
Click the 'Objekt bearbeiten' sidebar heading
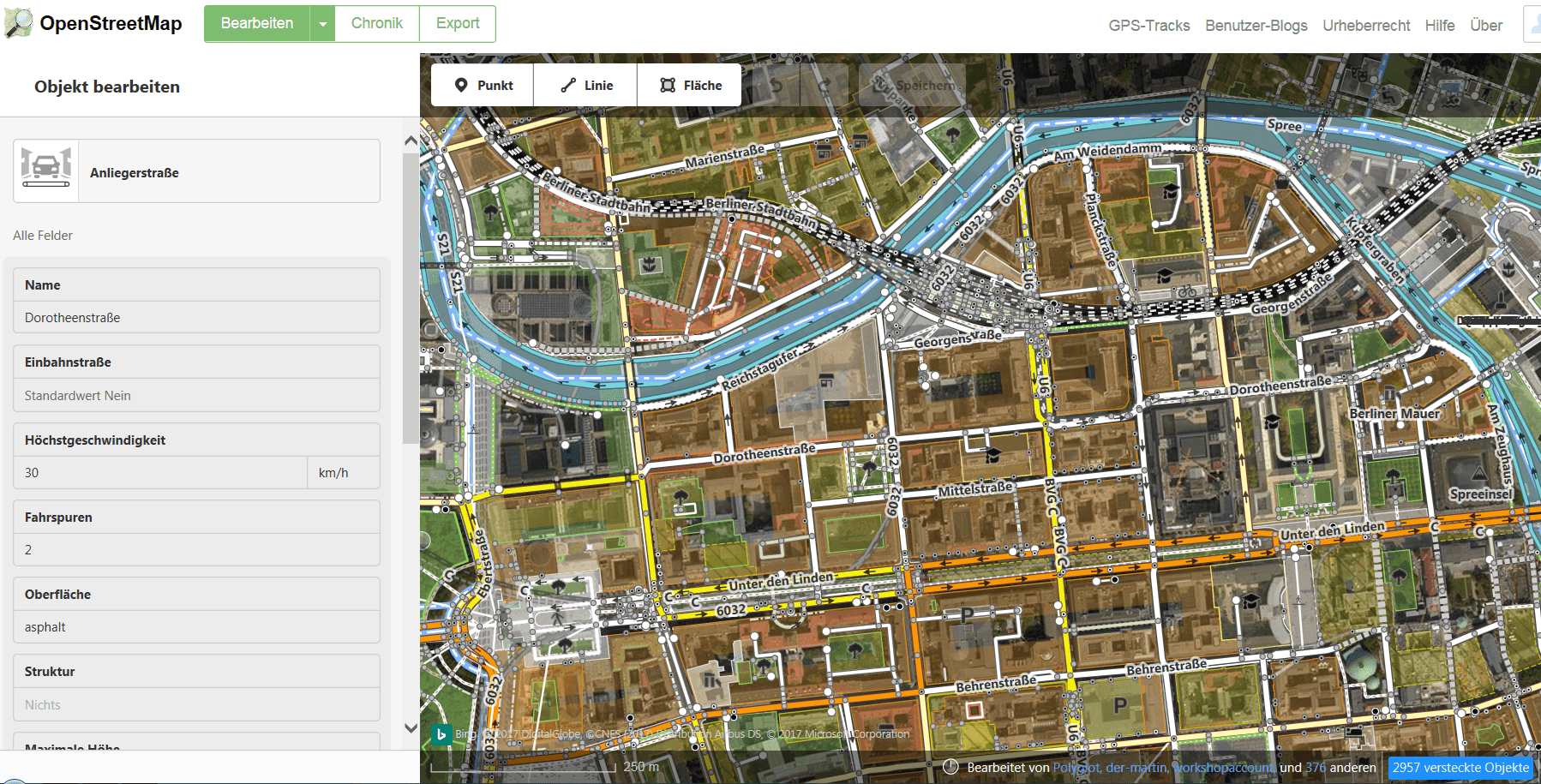(x=107, y=87)
